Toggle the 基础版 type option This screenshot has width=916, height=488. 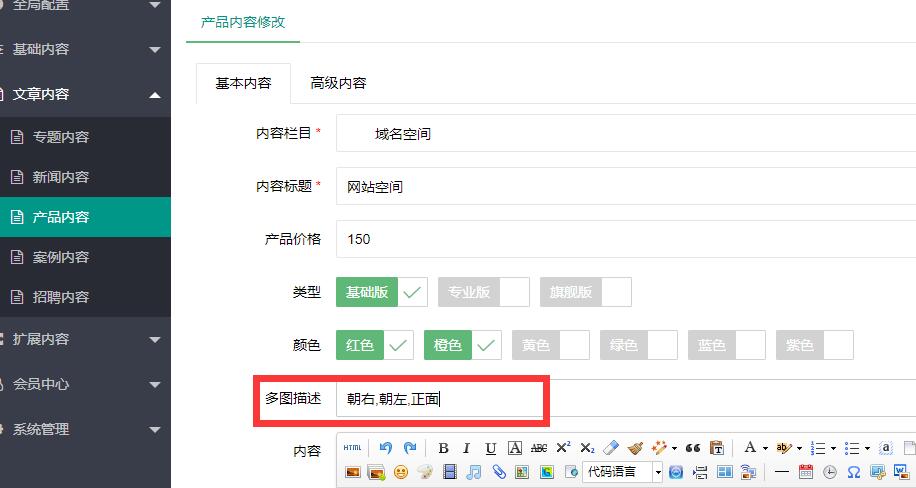381,292
